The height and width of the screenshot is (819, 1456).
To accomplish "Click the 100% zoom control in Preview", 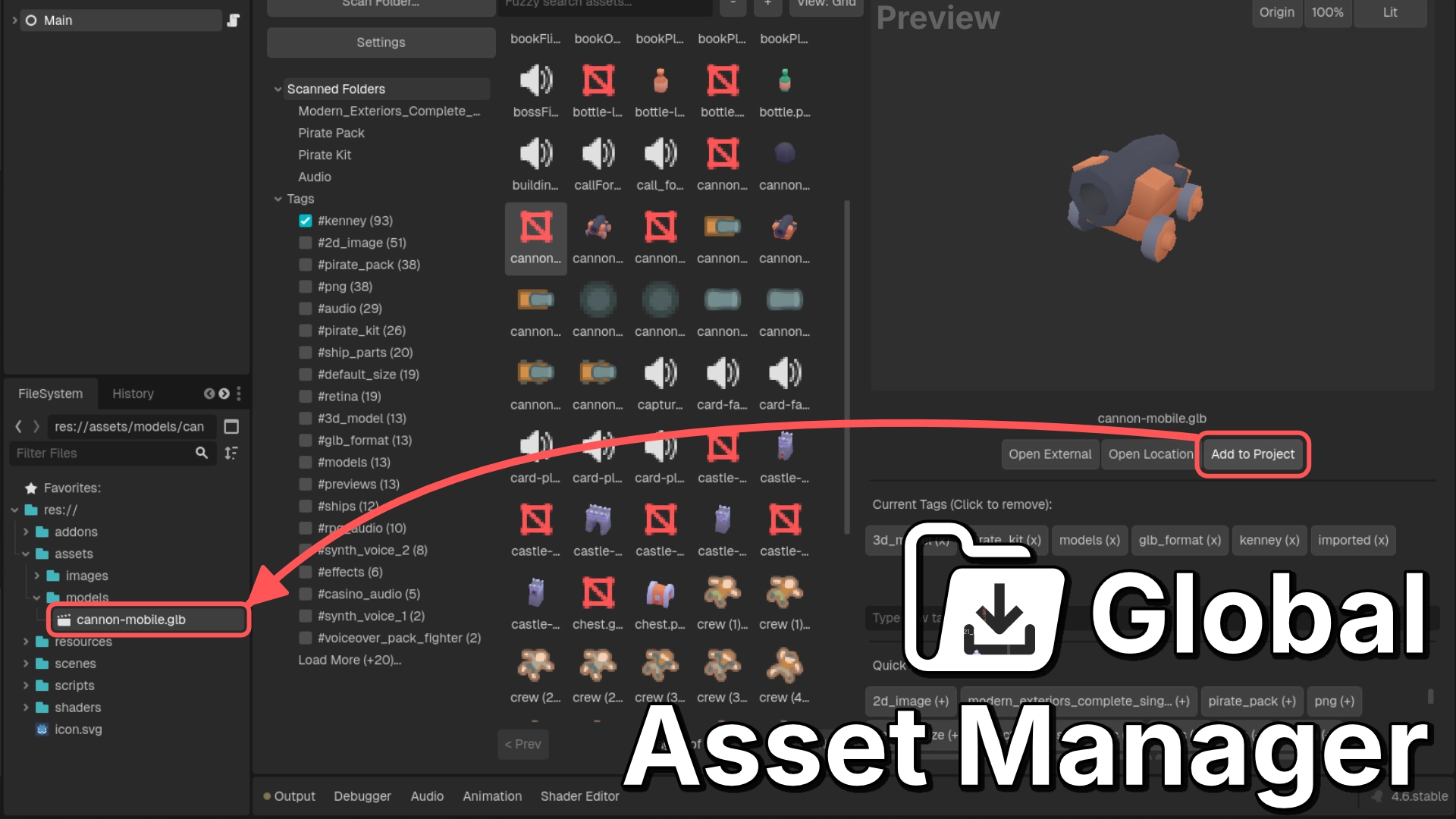I will tap(1328, 12).
